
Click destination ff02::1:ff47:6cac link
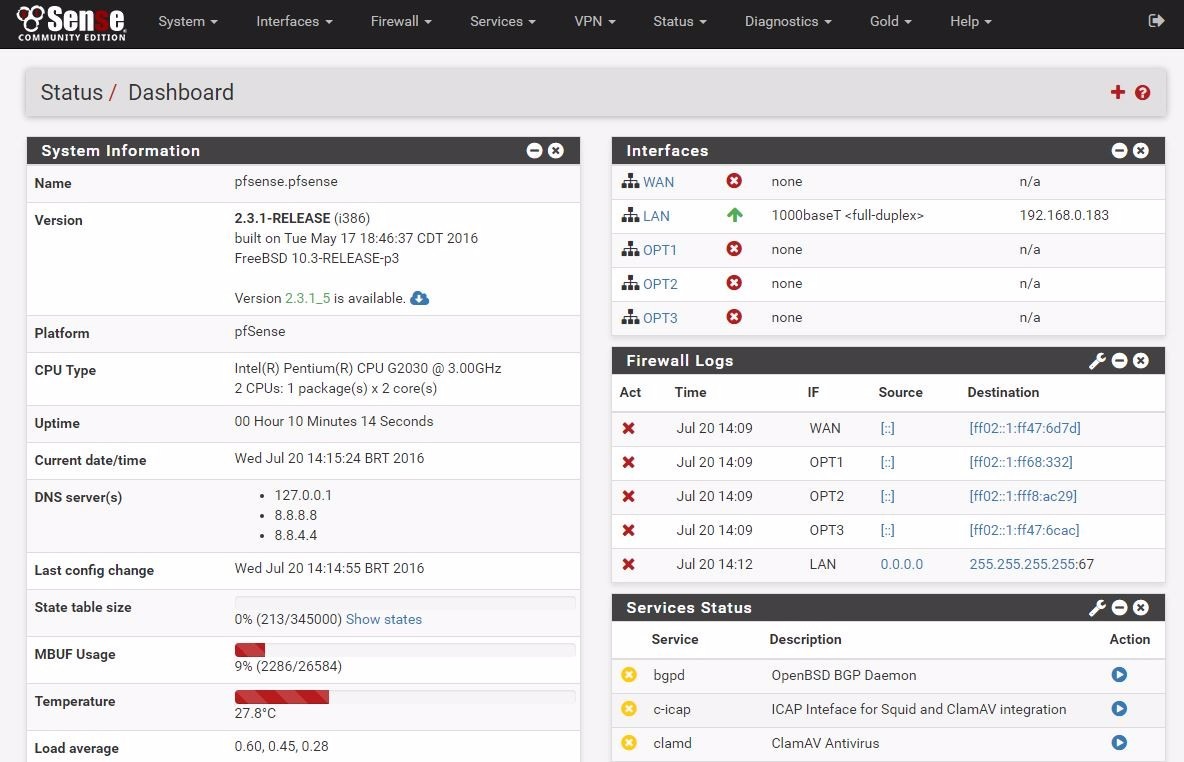click(x=1025, y=530)
